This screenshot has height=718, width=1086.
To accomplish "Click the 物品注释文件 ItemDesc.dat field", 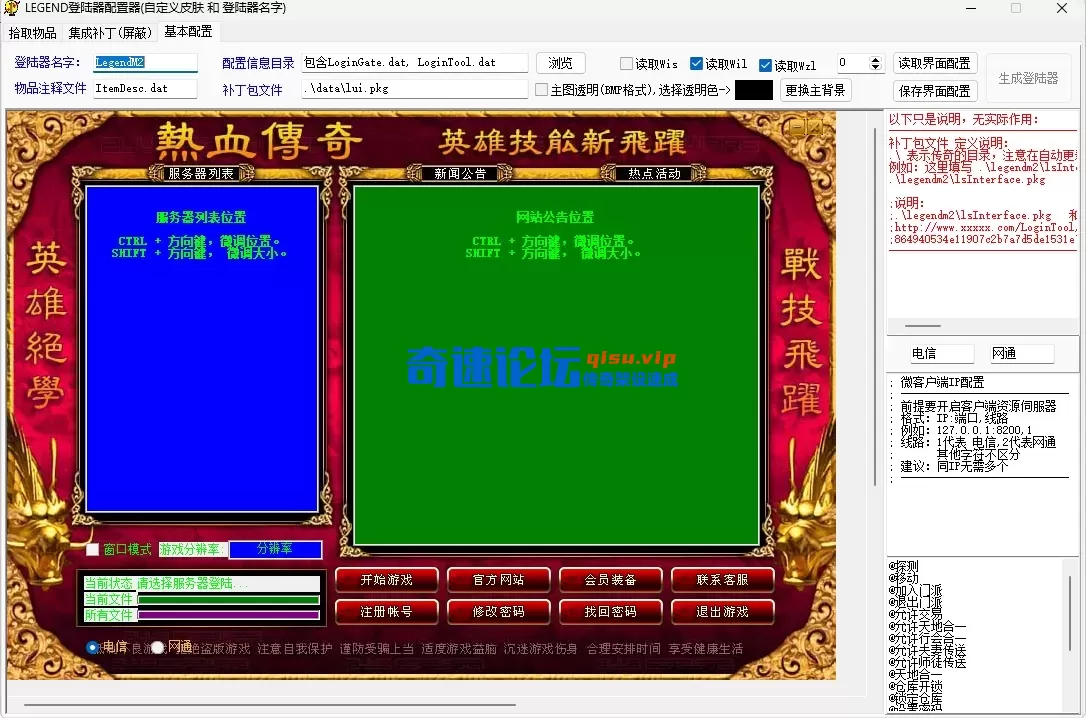I will (145, 89).
